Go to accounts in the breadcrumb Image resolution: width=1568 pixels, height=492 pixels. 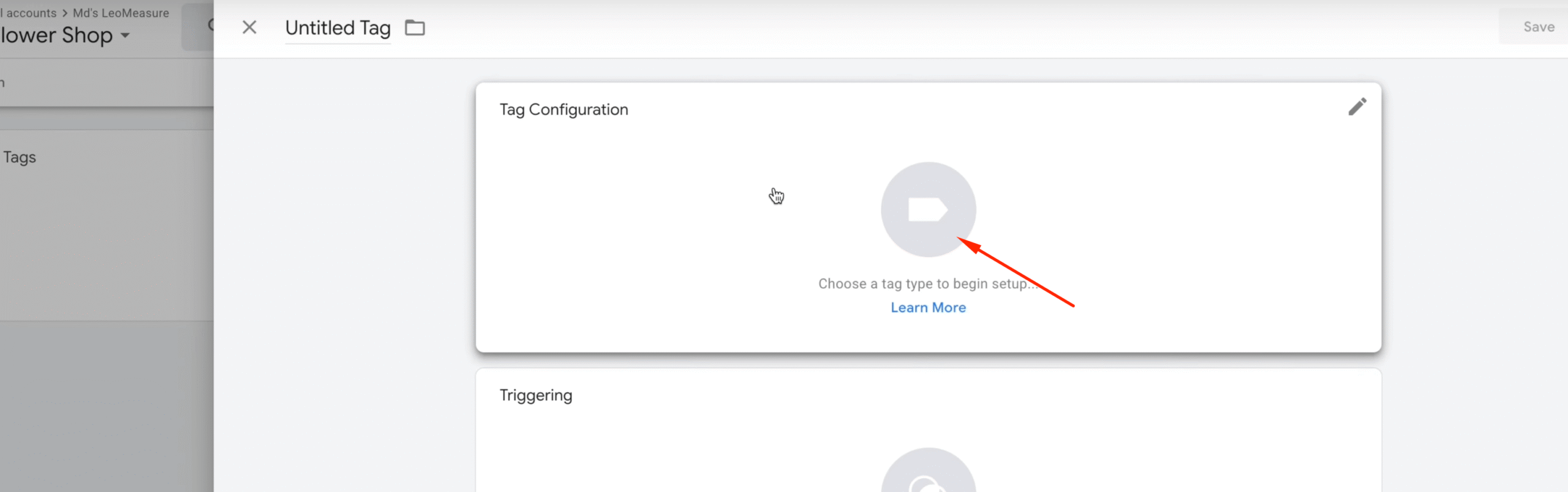pyautogui.click(x=29, y=13)
